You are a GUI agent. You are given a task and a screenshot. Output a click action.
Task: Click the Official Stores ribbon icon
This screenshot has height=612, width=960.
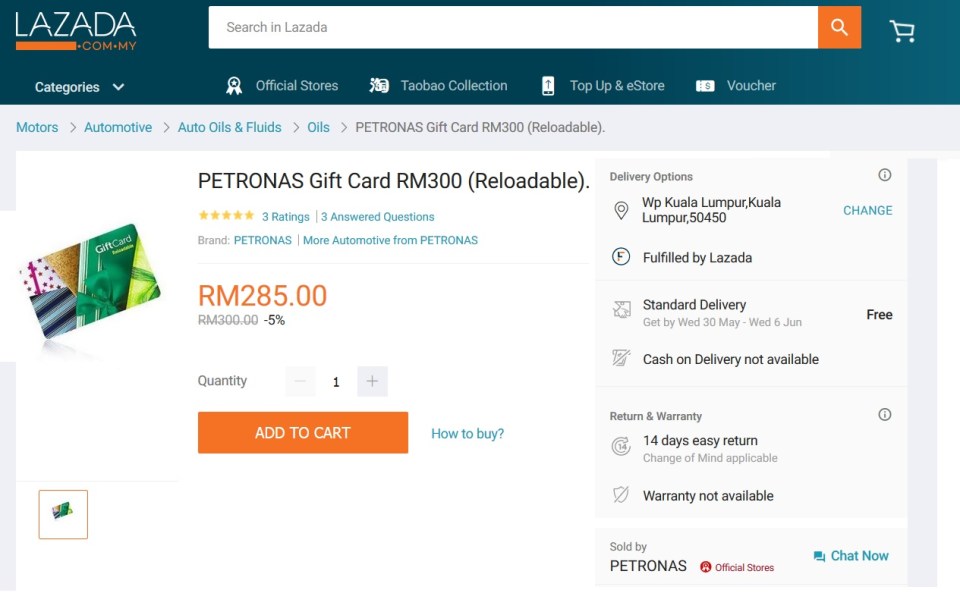tap(234, 86)
